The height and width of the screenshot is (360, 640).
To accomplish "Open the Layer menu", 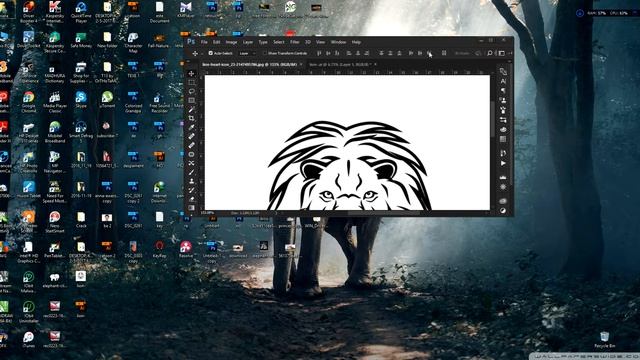I will click(x=248, y=42).
